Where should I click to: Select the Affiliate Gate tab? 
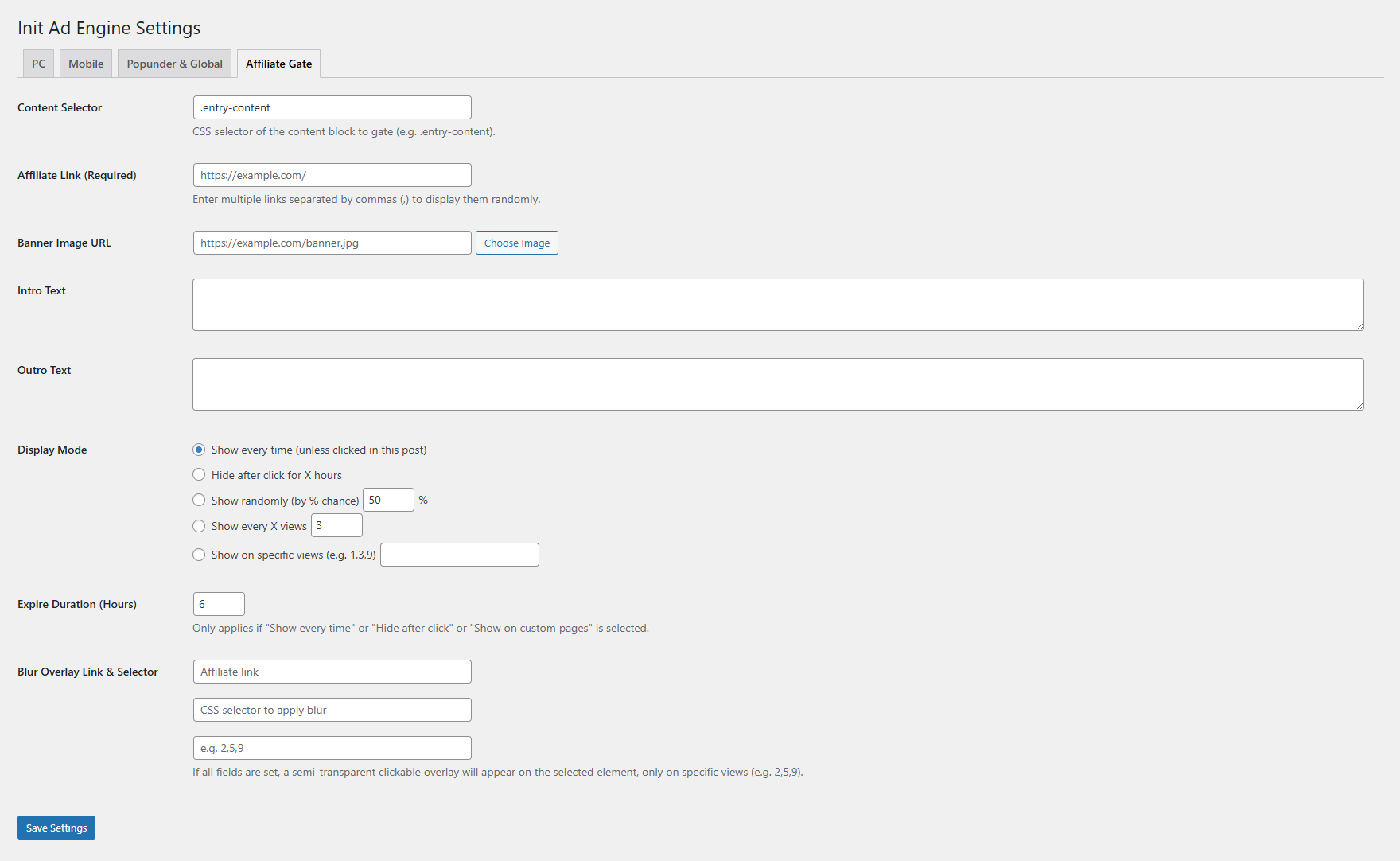(278, 63)
